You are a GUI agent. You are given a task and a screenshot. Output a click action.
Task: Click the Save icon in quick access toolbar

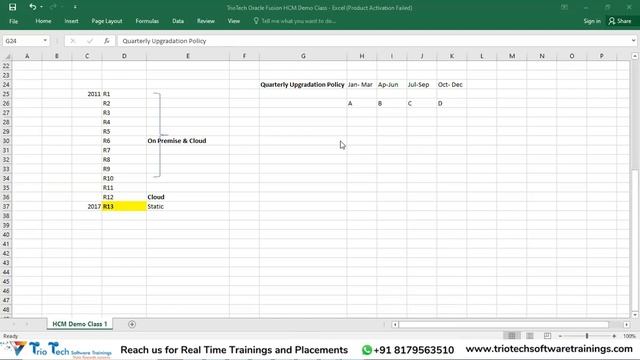tap(12, 7)
